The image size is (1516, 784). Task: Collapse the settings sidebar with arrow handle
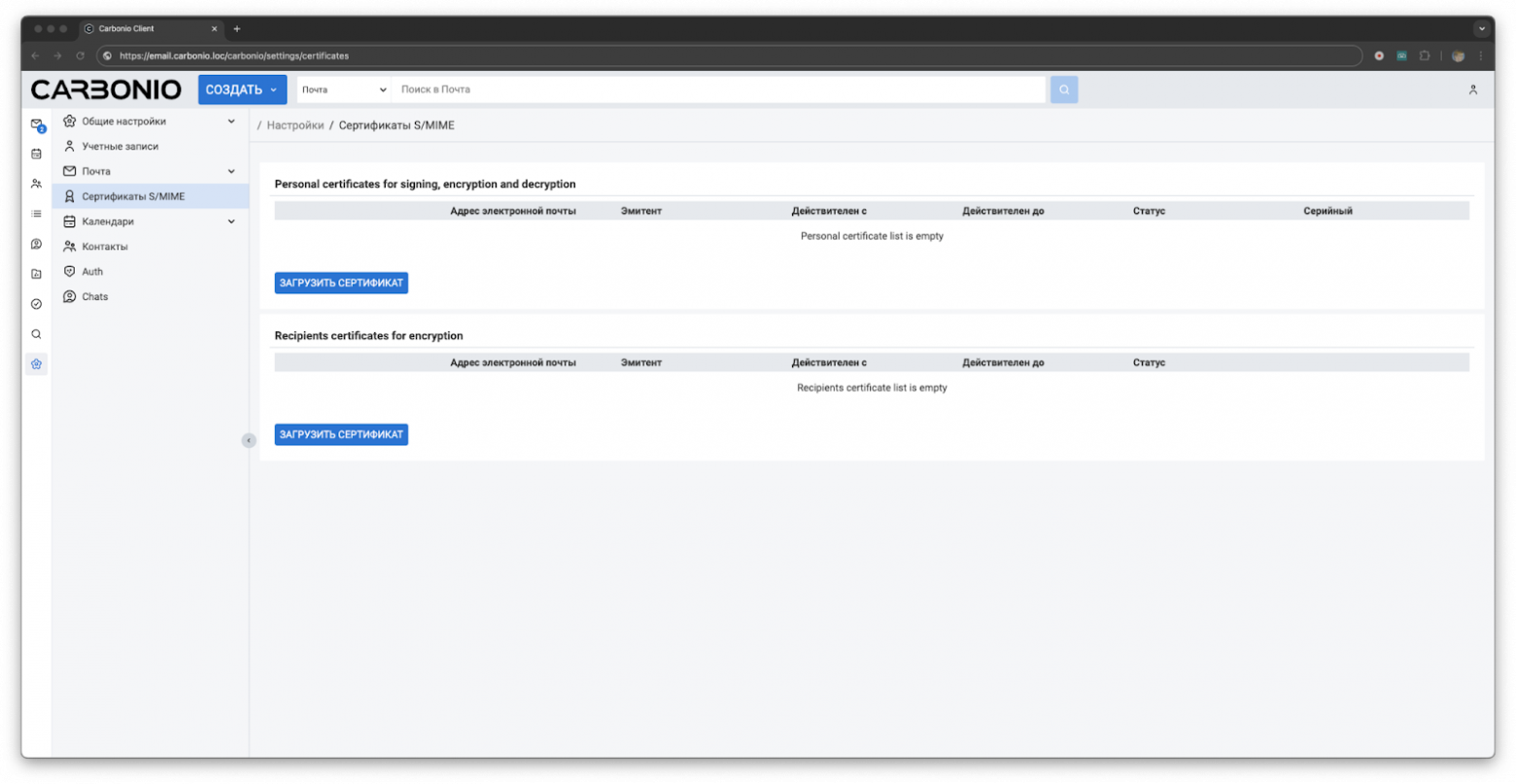coord(248,440)
